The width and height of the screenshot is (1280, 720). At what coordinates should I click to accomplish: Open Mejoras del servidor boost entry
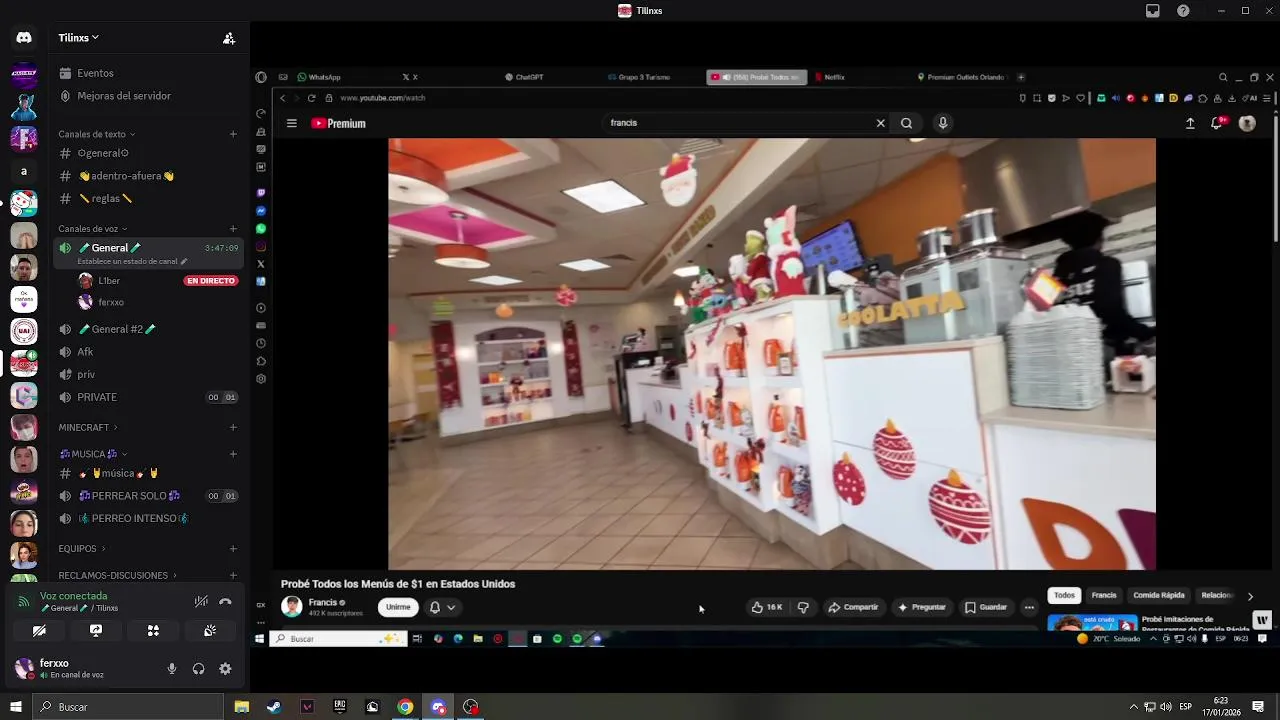point(148,96)
